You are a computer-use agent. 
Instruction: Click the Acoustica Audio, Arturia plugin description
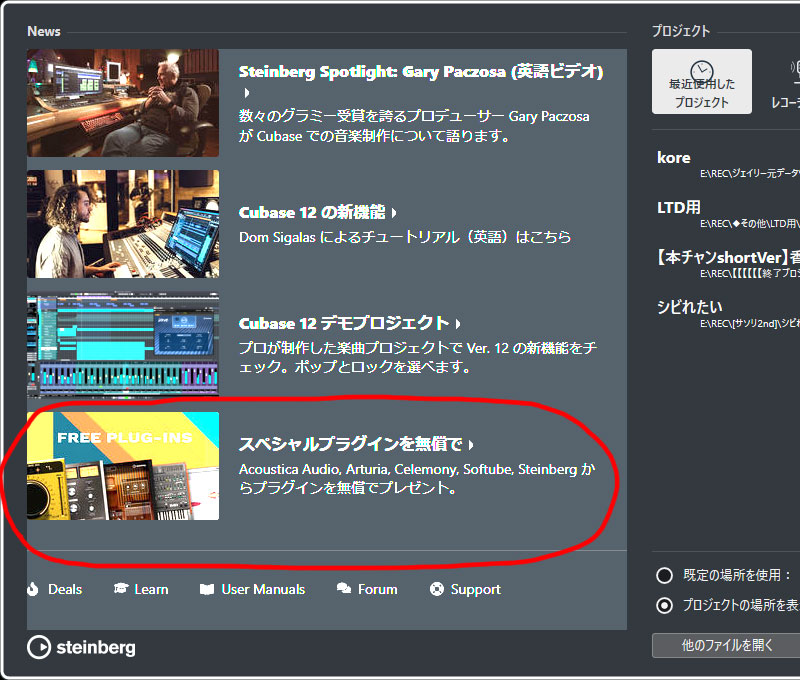pos(417,478)
